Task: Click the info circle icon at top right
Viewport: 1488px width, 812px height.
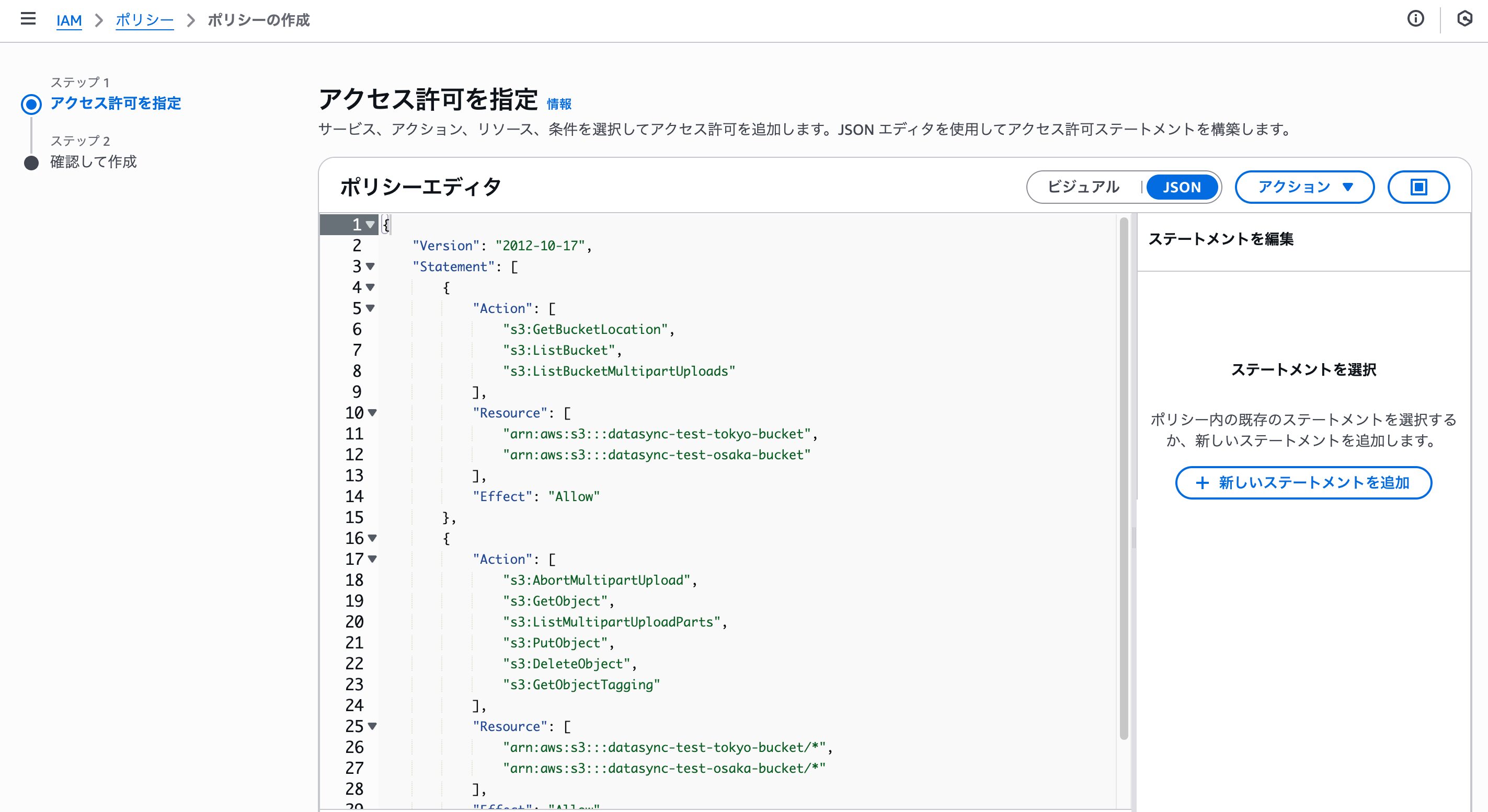Action: (x=1415, y=19)
